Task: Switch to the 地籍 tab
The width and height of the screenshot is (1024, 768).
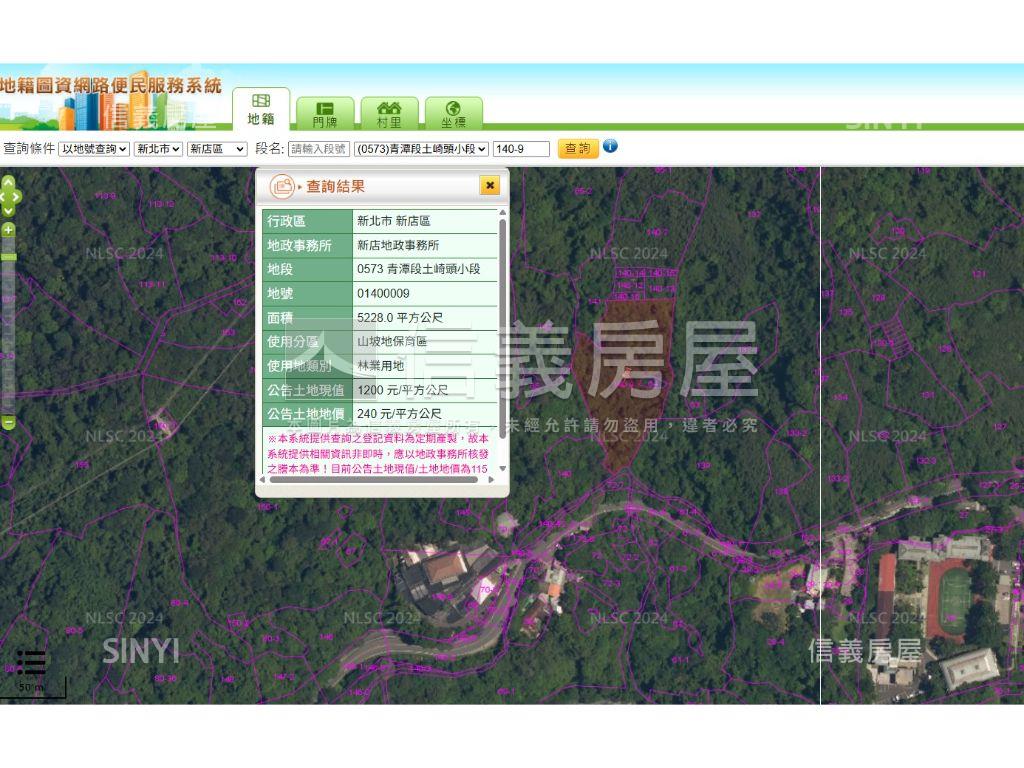Action: pos(261,109)
